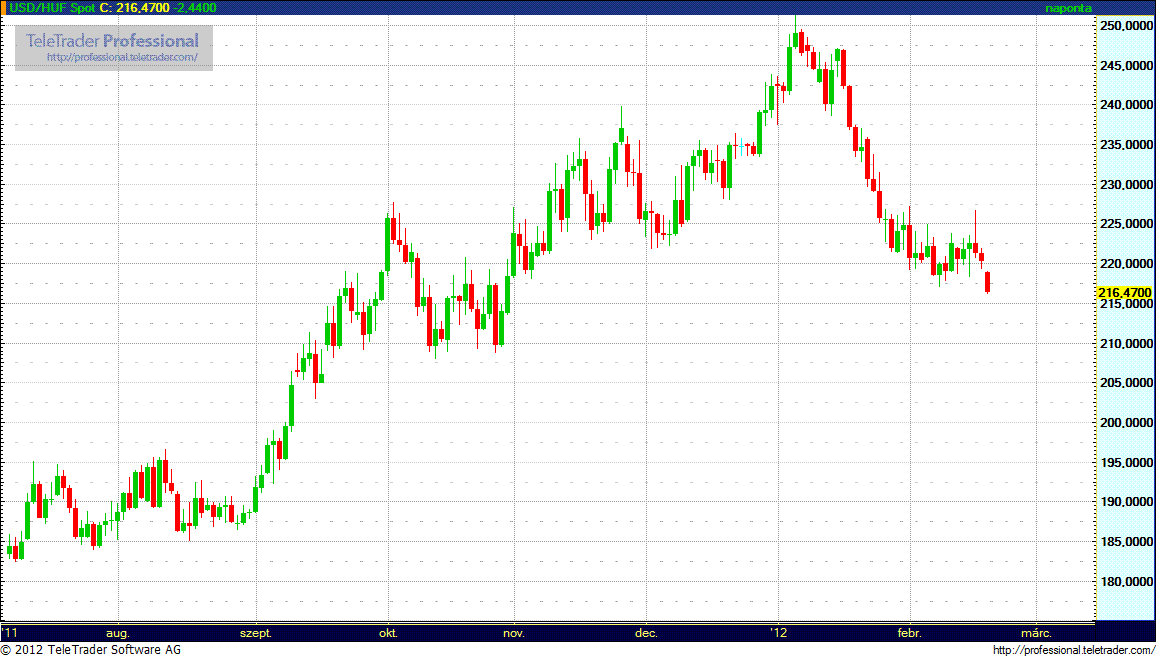
Task: Click the '12 year label on time axis
Action: point(778,632)
